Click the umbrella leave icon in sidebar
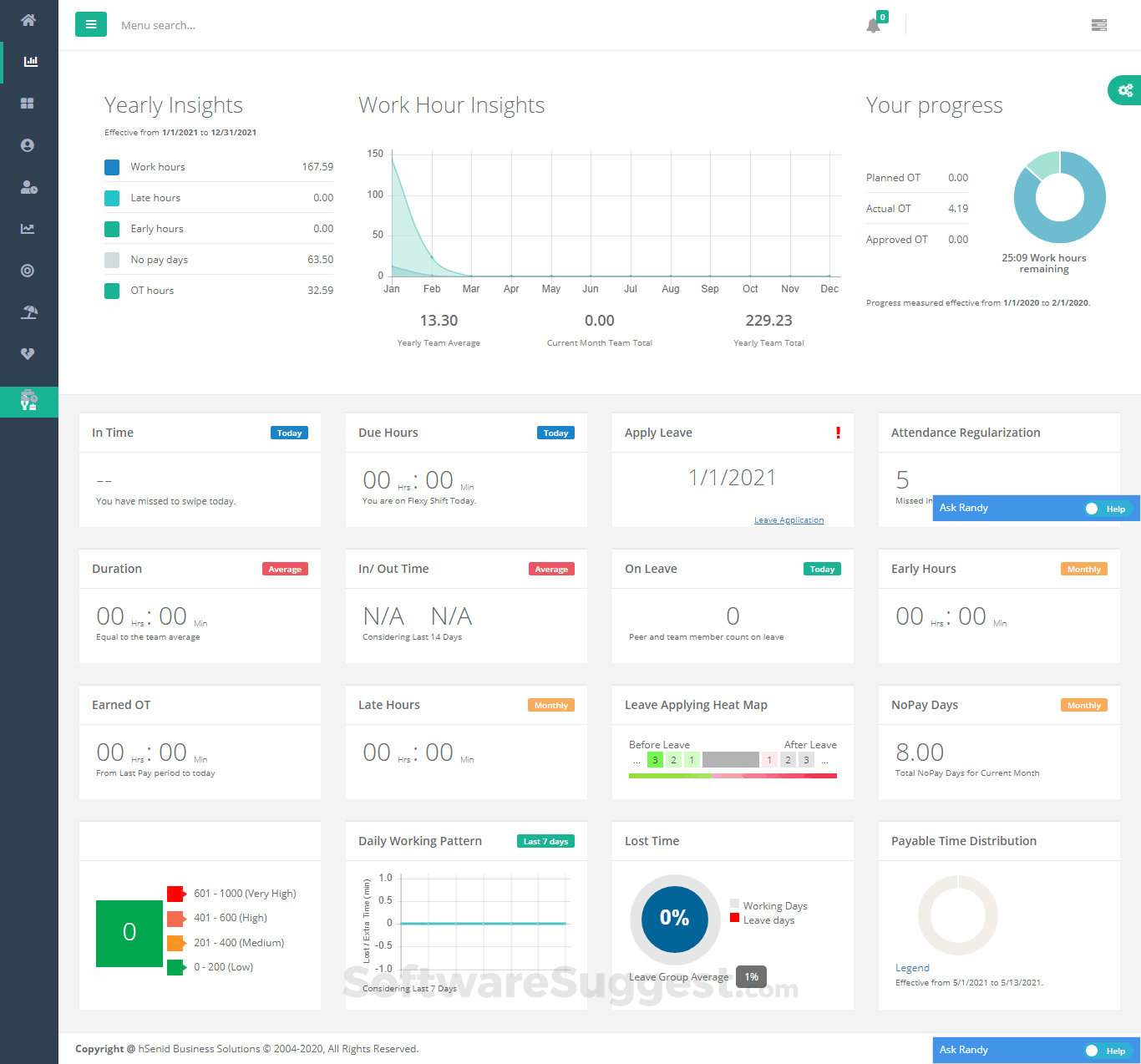The height and width of the screenshot is (1064, 1141). [x=28, y=312]
